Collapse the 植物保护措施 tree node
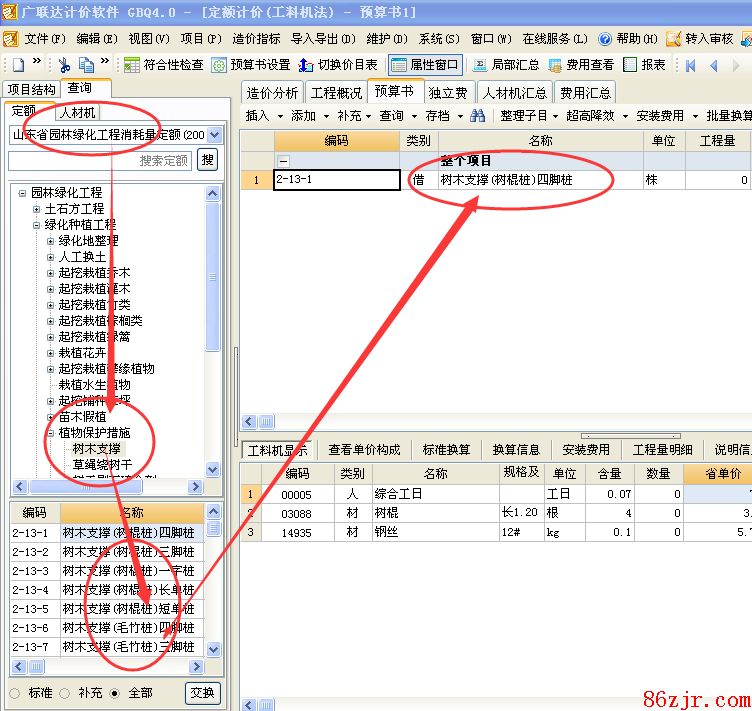This screenshot has height=711, width=752. (x=51, y=433)
